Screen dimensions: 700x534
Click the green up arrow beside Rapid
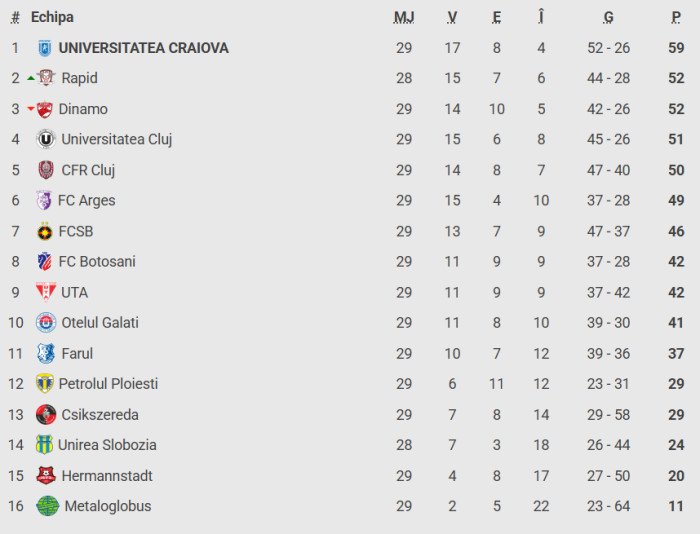tap(31, 78)
